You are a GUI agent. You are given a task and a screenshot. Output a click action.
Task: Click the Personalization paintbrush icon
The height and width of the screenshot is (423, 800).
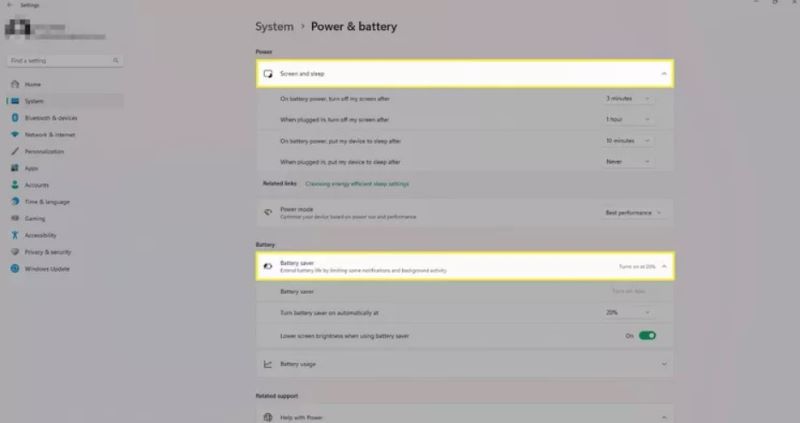point(15,151)
